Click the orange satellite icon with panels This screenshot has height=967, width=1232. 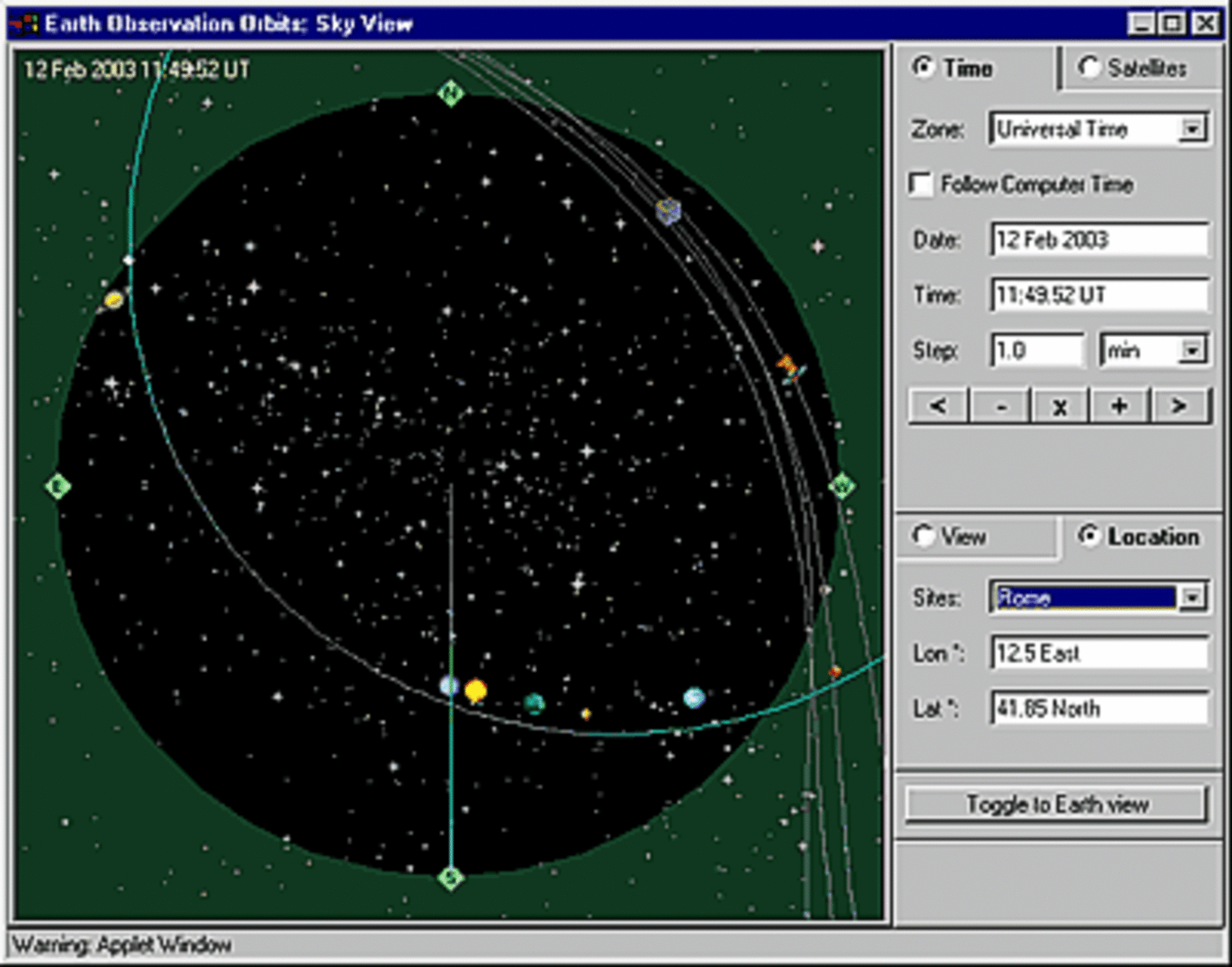pyautogui.click(x=791, y=369)
